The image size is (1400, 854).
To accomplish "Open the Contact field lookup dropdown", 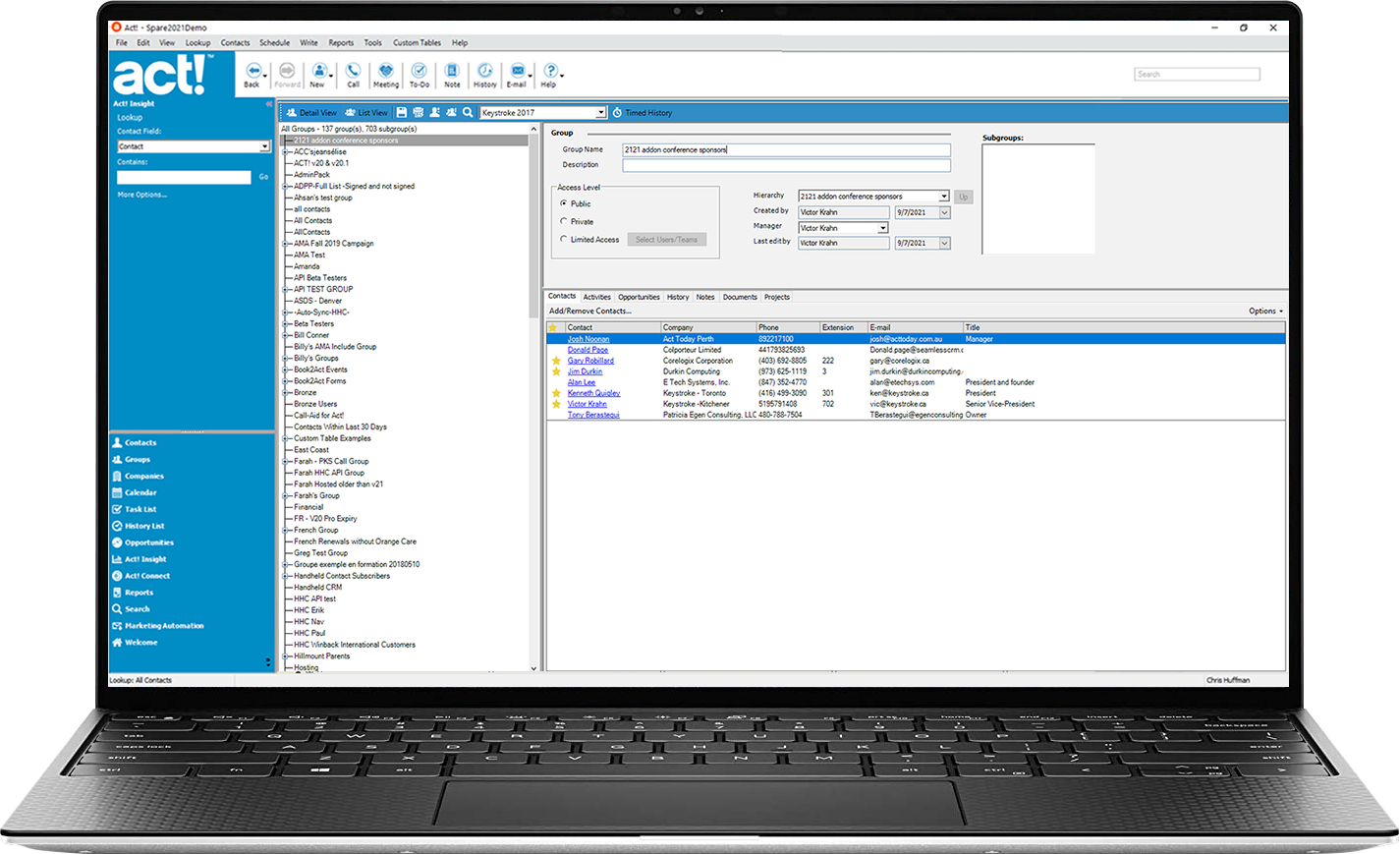I will pos(264,146).
